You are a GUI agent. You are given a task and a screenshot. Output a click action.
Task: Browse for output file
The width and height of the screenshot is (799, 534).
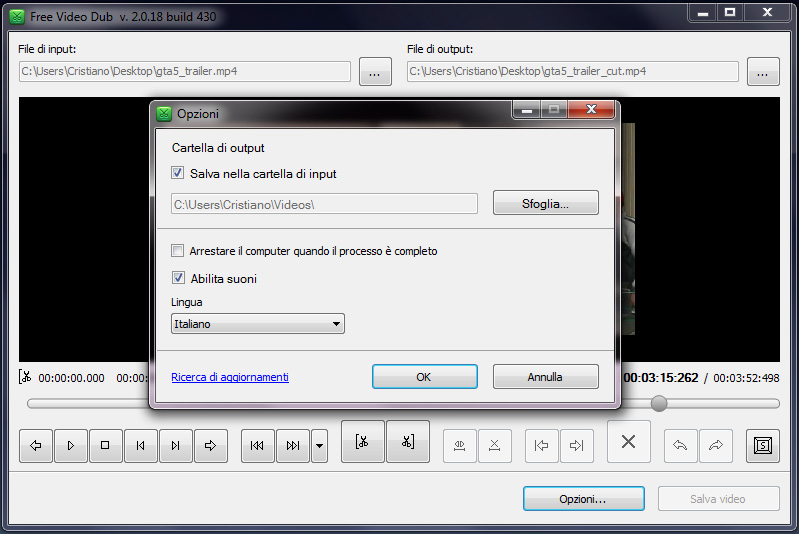tap(763, 71)
